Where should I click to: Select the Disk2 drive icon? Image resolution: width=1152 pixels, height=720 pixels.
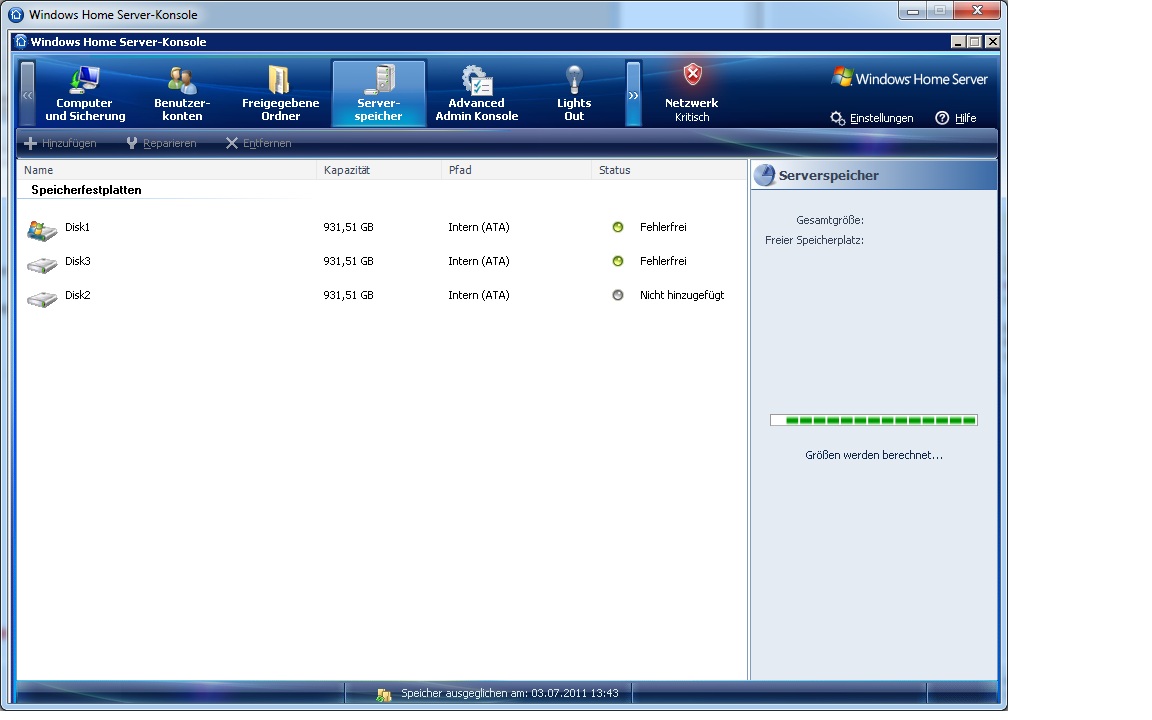pyautogui.click(x=42, y=298)
